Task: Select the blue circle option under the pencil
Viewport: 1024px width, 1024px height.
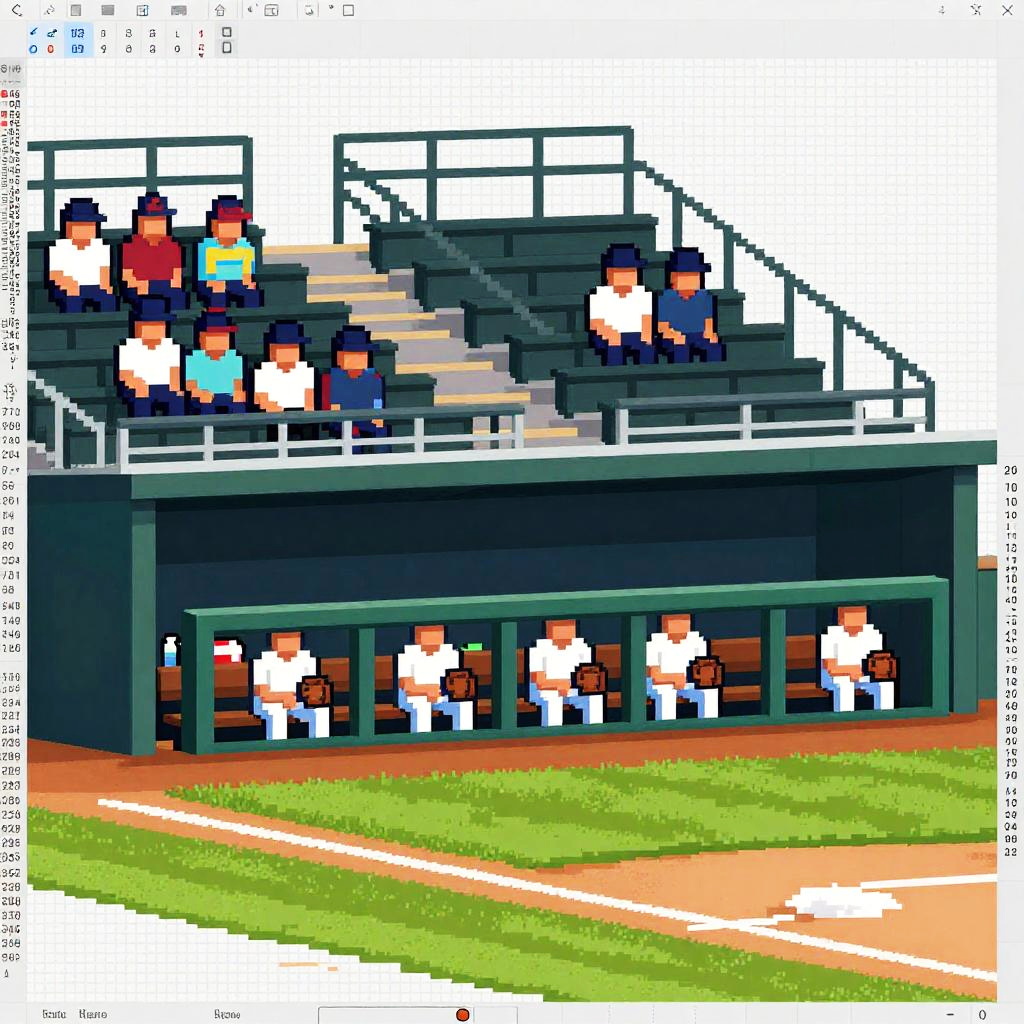Action: coord(33,48)
